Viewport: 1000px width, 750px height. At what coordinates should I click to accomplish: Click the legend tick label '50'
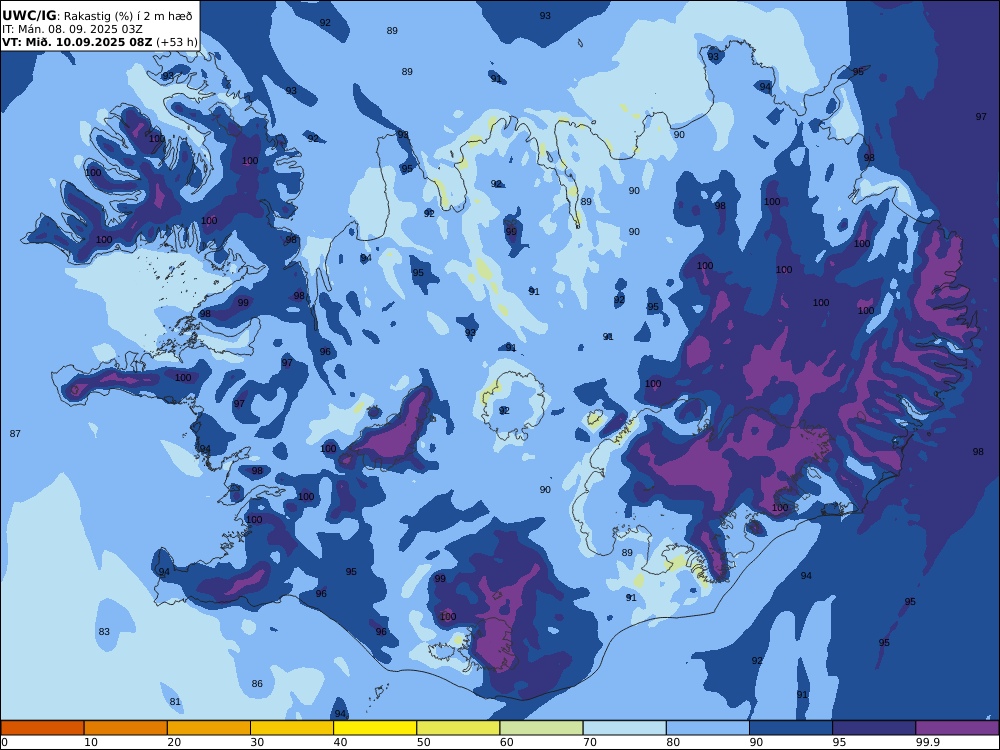pos(423,742)
